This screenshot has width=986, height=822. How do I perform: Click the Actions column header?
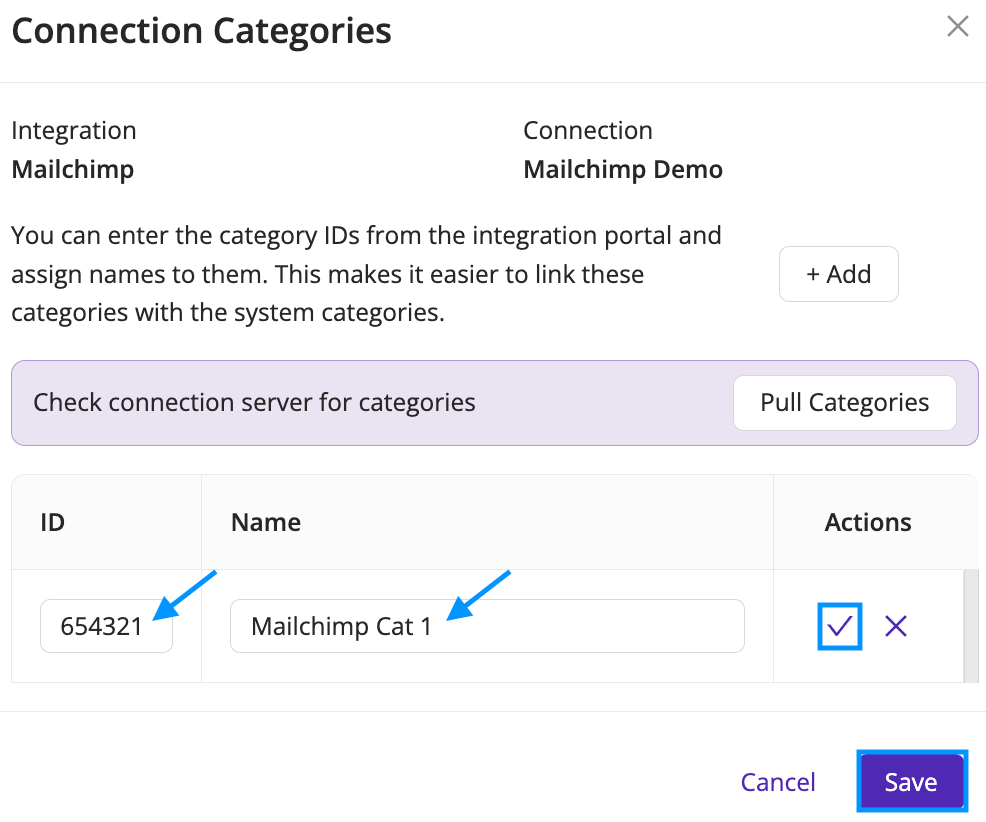coord(868,522)
